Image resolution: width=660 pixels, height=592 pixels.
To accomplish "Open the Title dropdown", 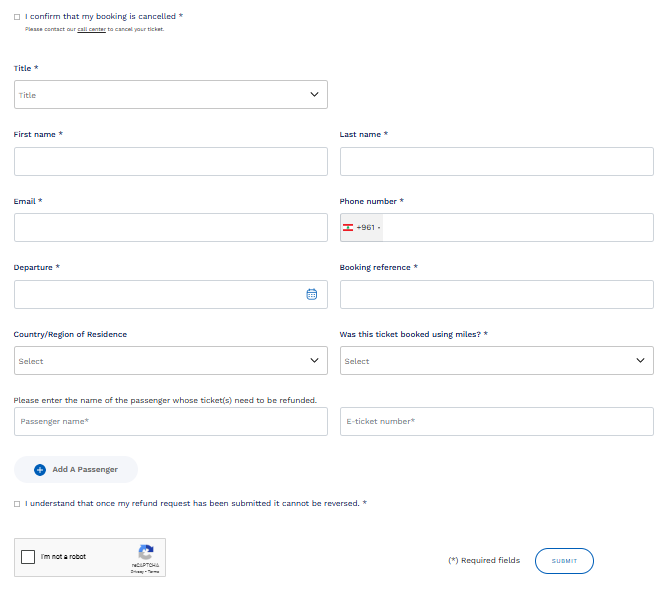I will click(x=170, y=95).
